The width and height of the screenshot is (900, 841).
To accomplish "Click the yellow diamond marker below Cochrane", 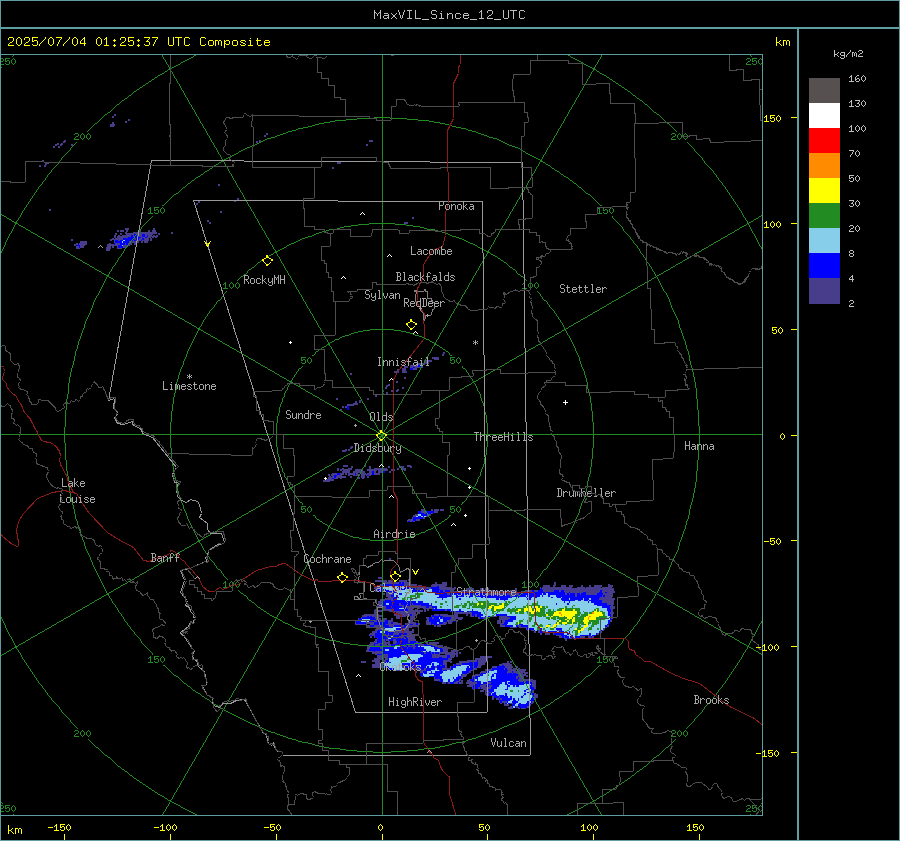I will click(x=342, y=577).
